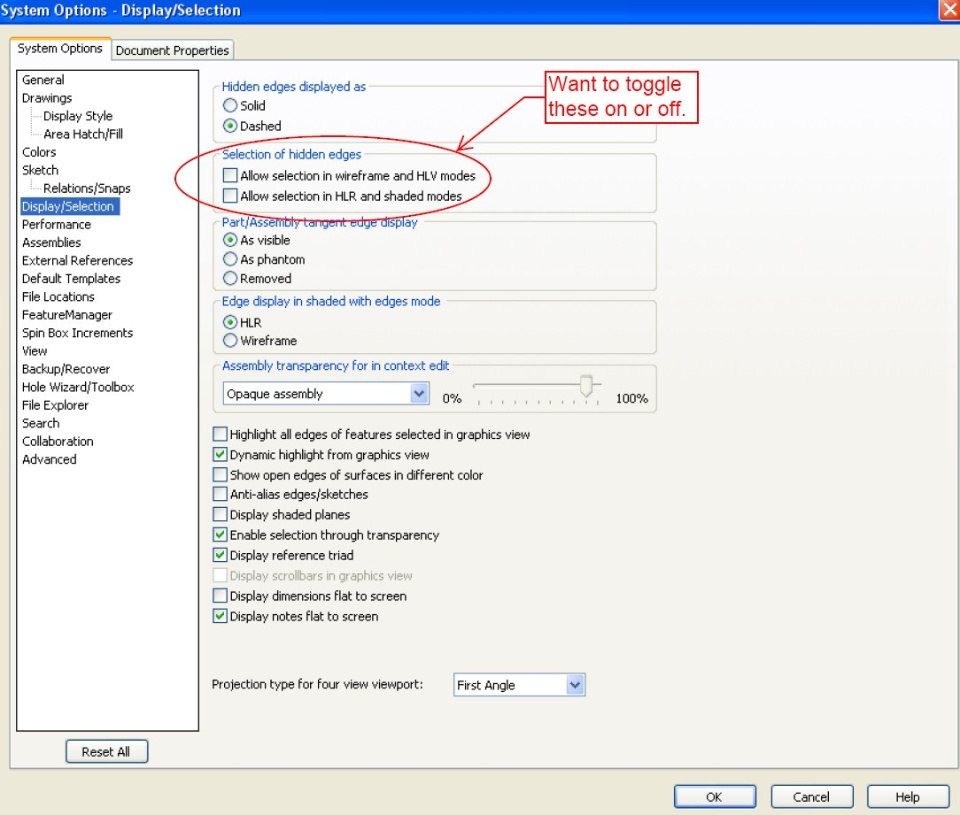
Task: Select Drawings in the options list
Action: [47, 98]
